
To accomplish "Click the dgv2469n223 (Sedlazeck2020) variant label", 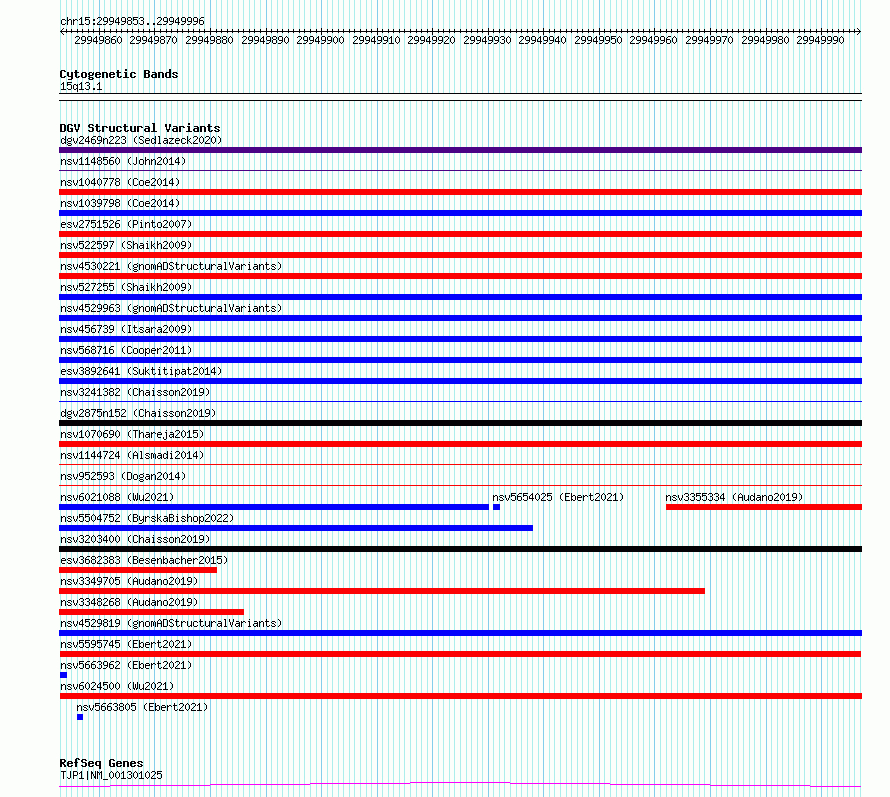I will pos(141,140).
